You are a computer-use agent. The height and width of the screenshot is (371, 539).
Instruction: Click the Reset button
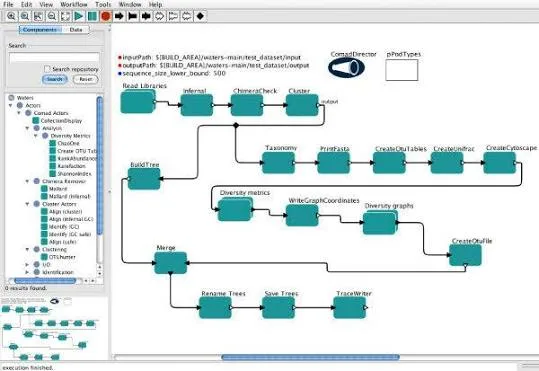click(86, 79)
